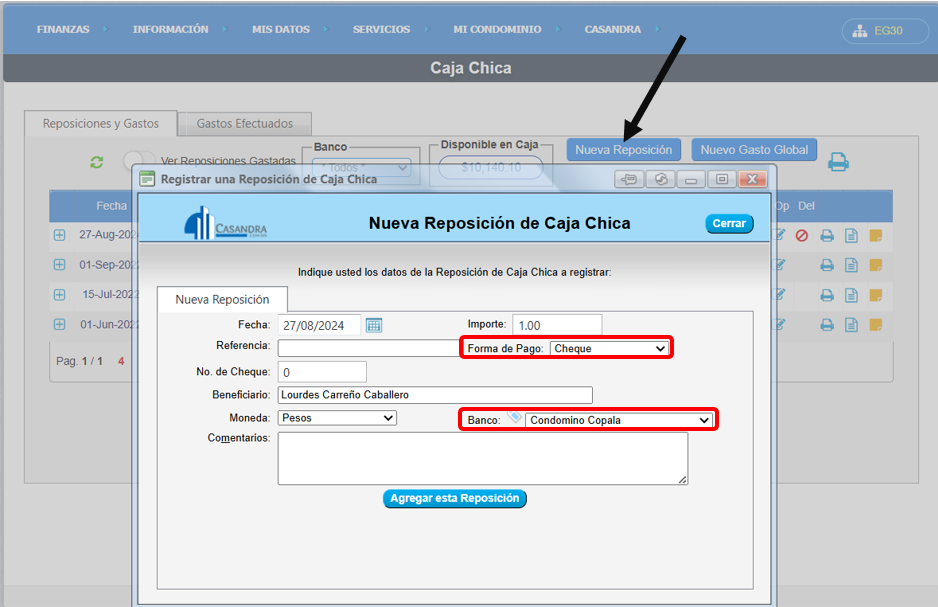Click the green refresh icon

tap(97, 162)
